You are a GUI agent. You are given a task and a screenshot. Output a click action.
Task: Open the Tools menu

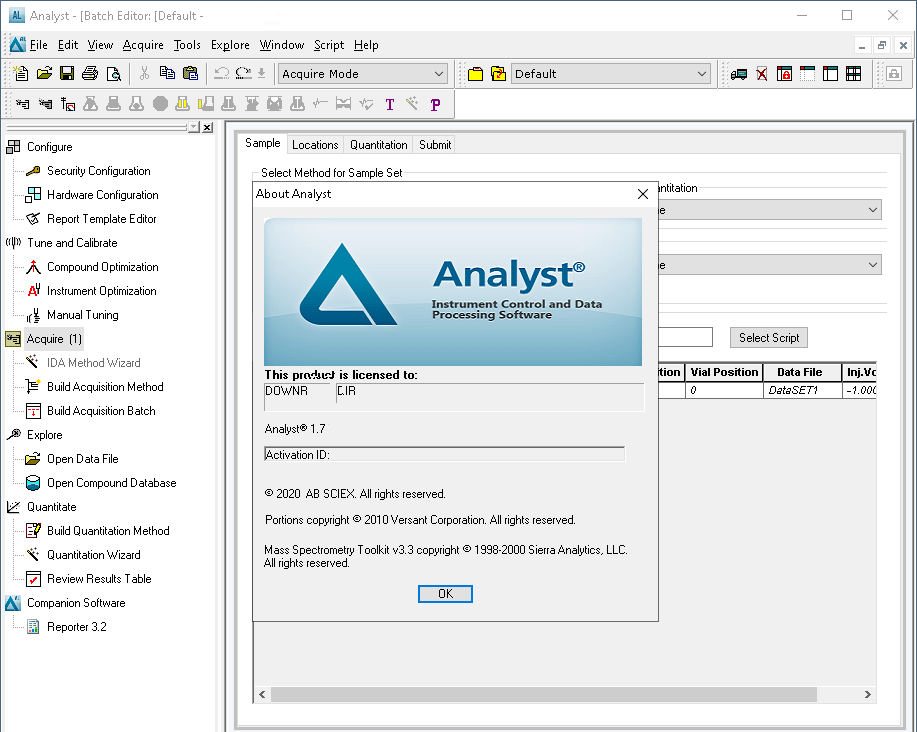tap(187, 45)
